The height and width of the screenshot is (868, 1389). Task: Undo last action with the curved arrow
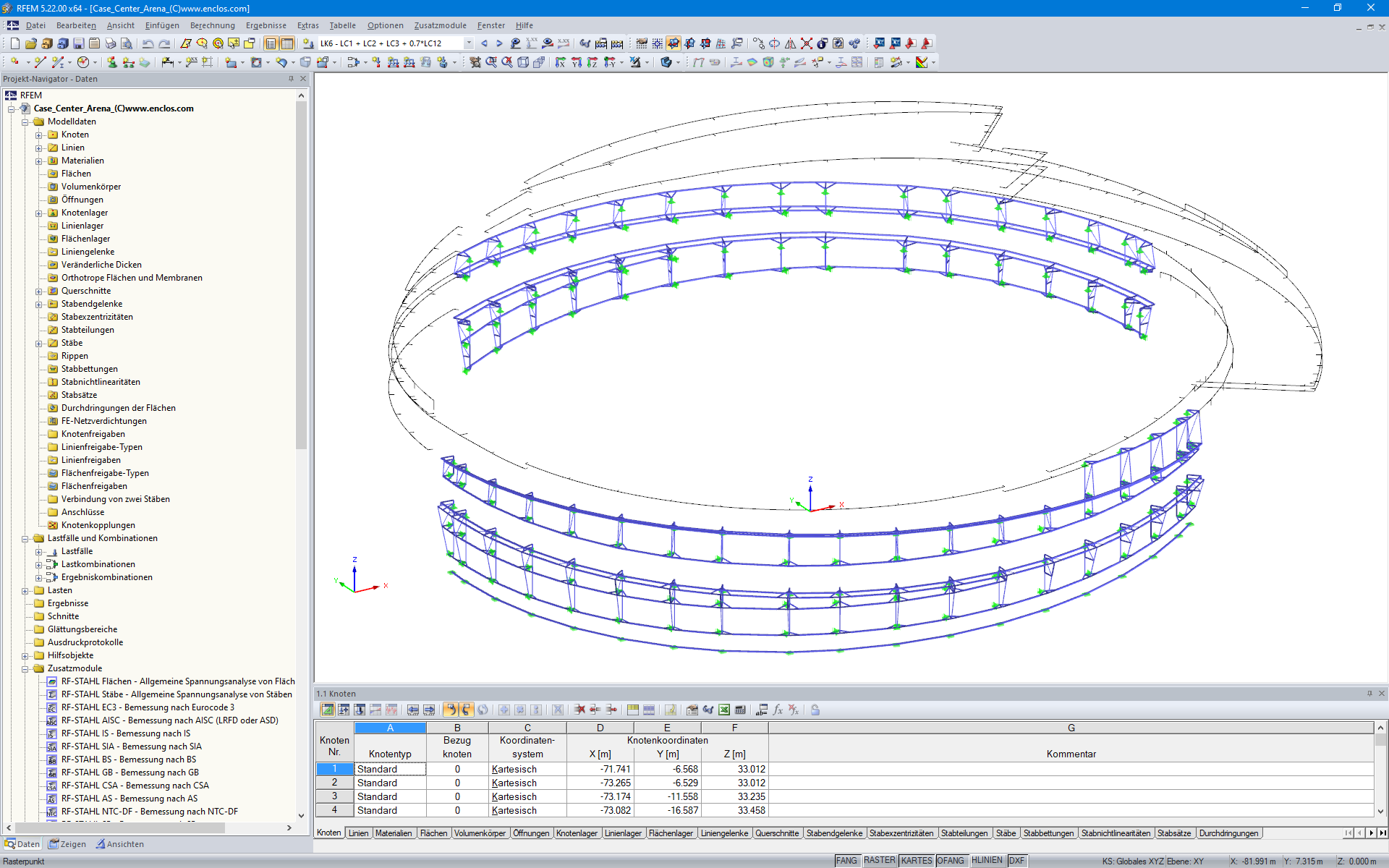coord(148,43)
